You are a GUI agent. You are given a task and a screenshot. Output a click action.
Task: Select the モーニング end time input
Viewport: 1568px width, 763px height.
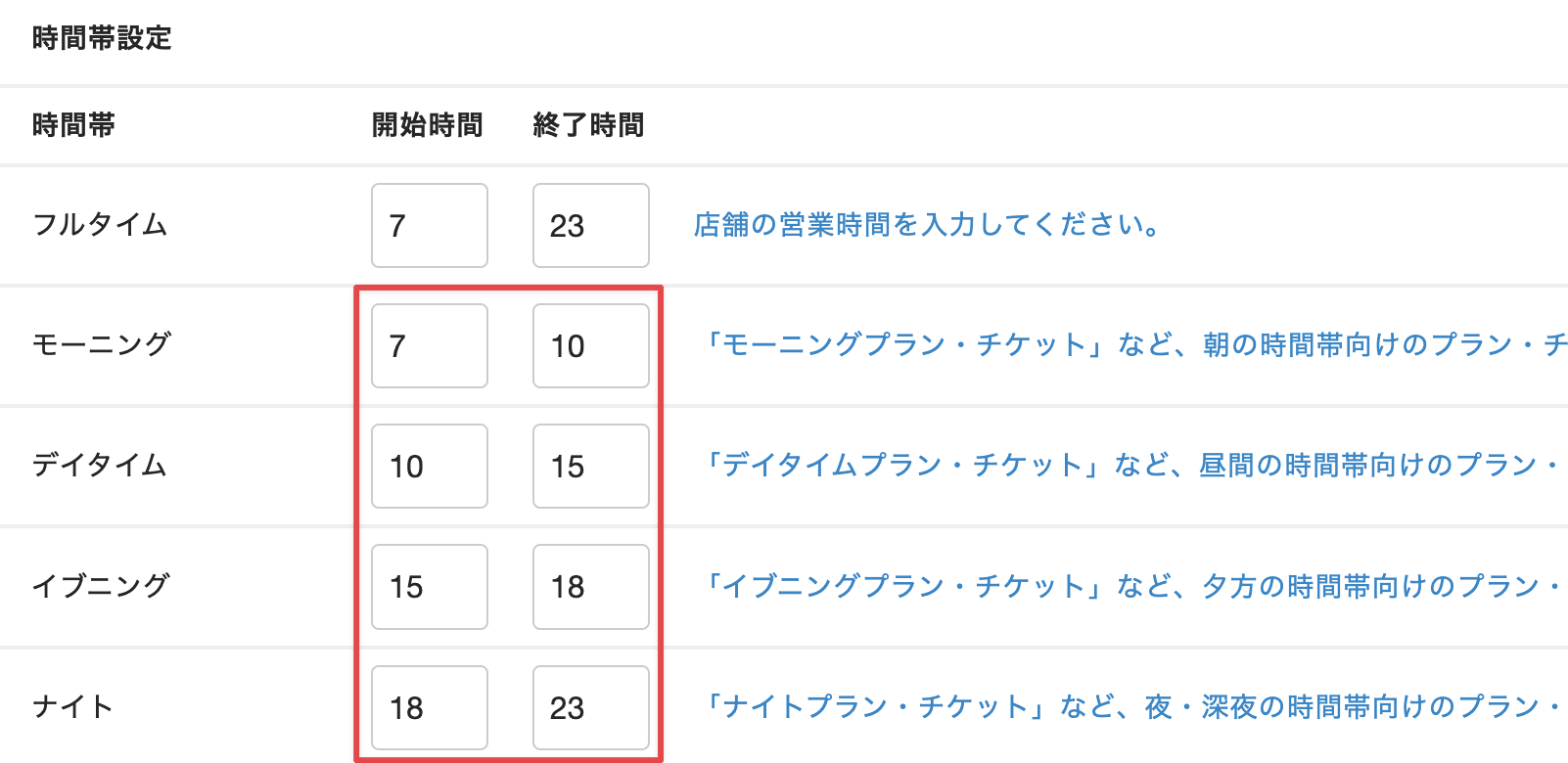click(590, 345)
